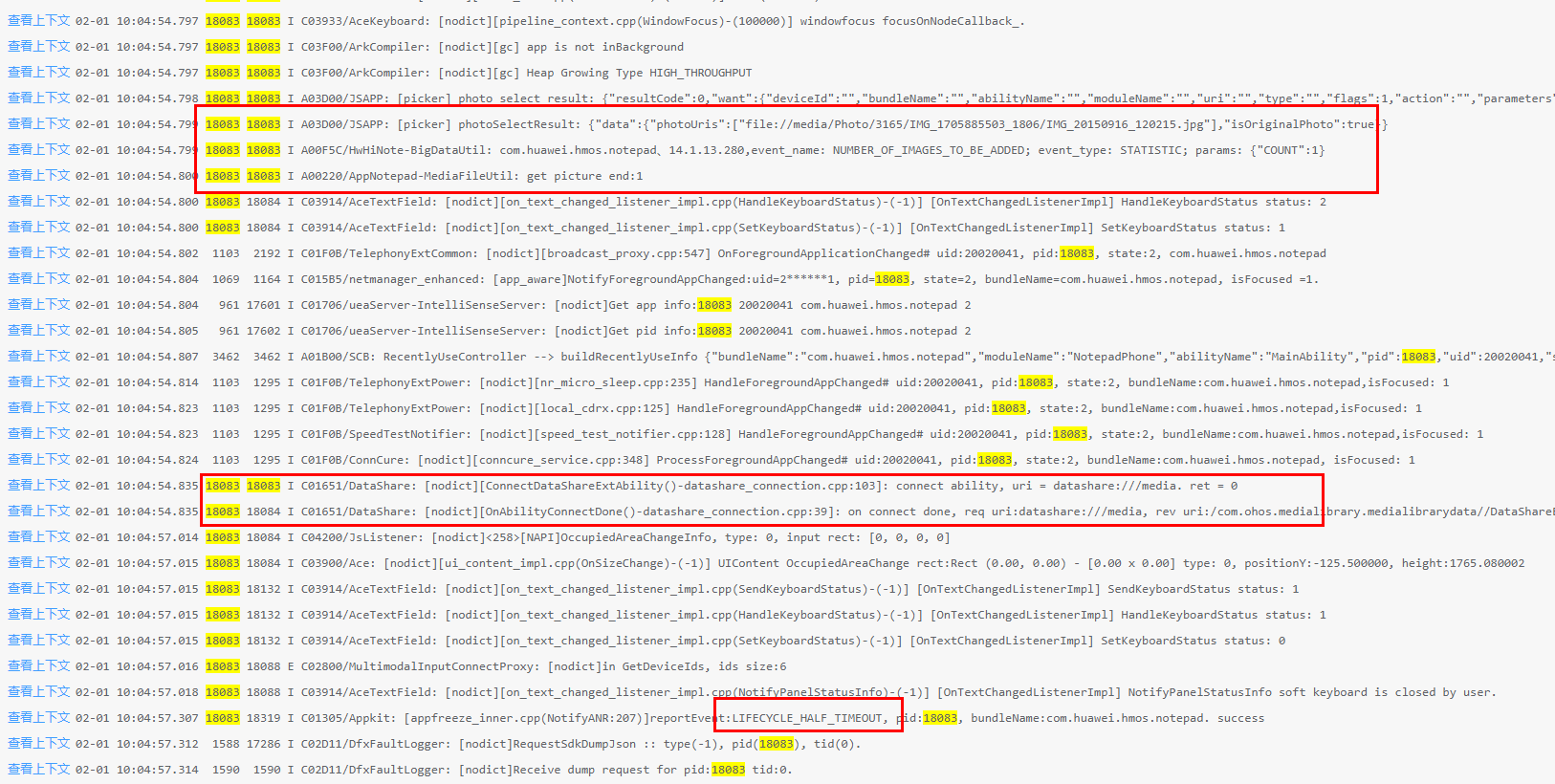Click the LIFECYCLE_HALF_TIMEOUT text in red box
Viewport: 1555px width, 784px height.
(807, 718)
